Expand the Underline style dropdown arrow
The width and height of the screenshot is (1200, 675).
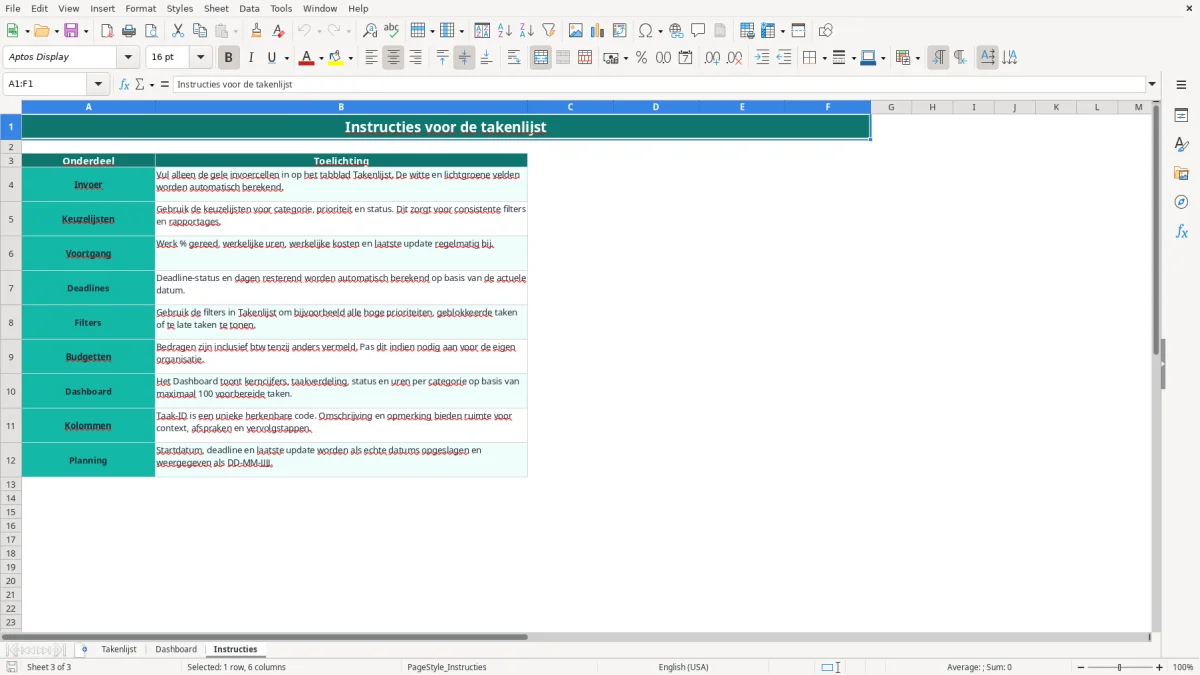coord(286,58)
